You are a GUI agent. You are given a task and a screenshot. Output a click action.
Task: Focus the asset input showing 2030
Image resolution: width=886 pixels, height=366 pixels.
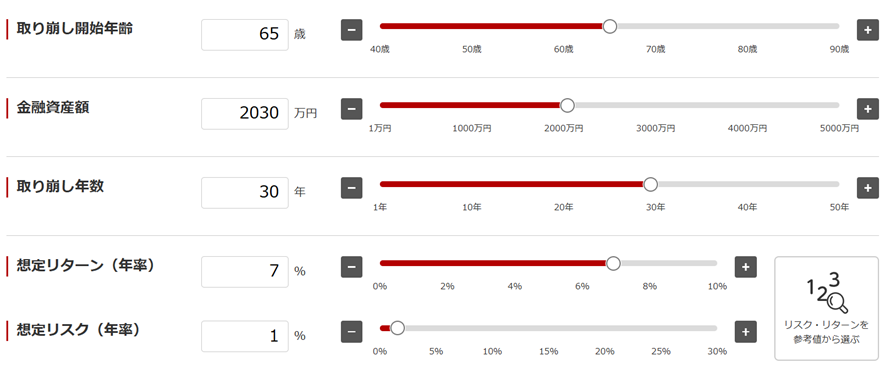[245, 114]
